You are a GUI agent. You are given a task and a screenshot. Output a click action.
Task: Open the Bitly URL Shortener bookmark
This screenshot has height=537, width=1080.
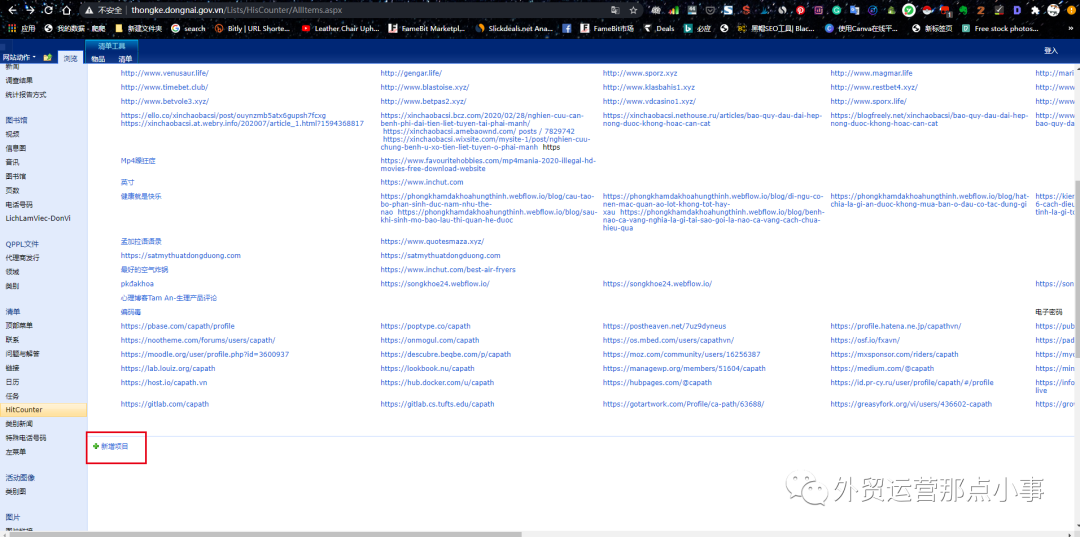tap(253, 29)
